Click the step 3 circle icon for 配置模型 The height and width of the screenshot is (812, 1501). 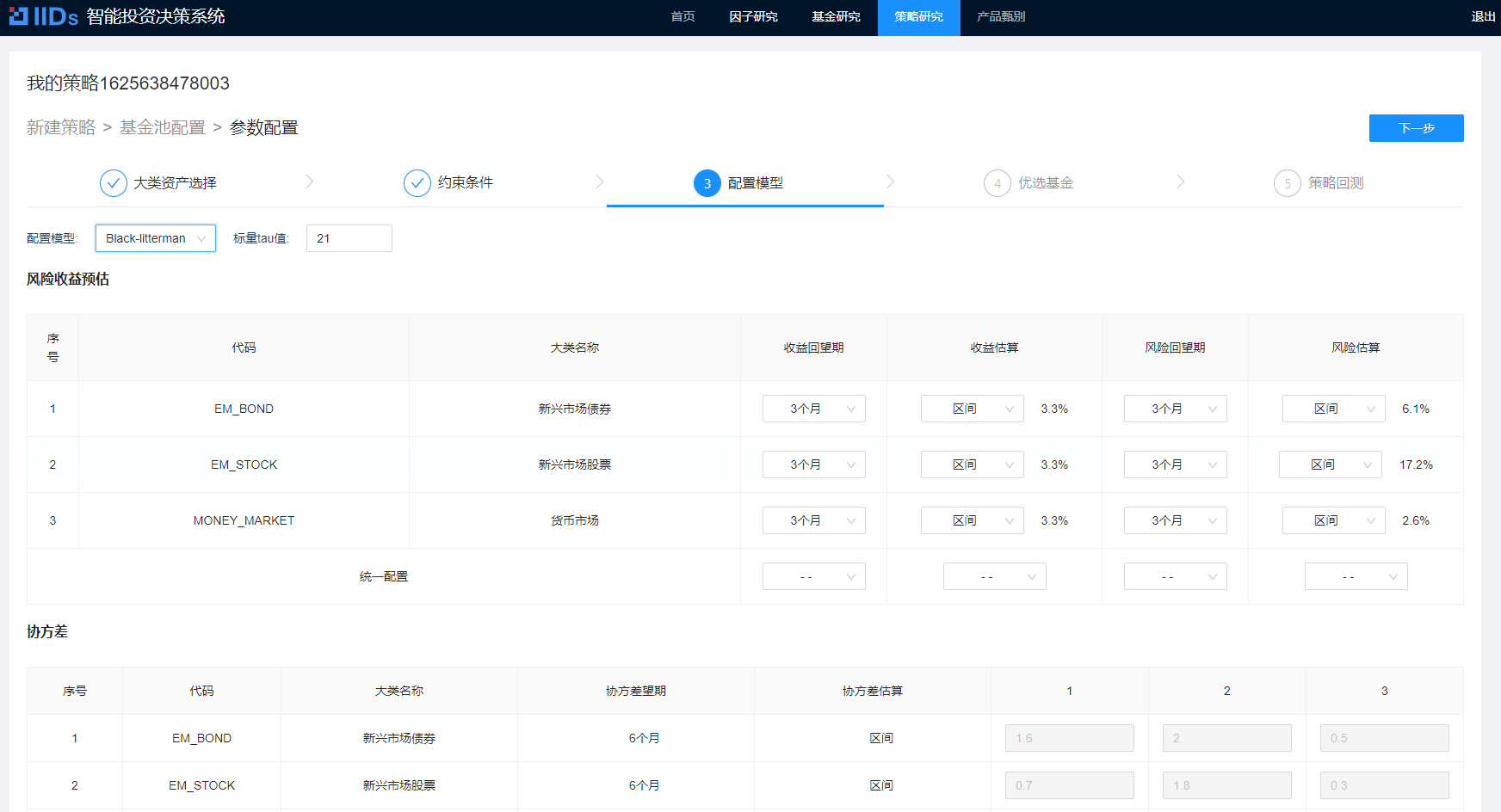click(x=707, y=183)
